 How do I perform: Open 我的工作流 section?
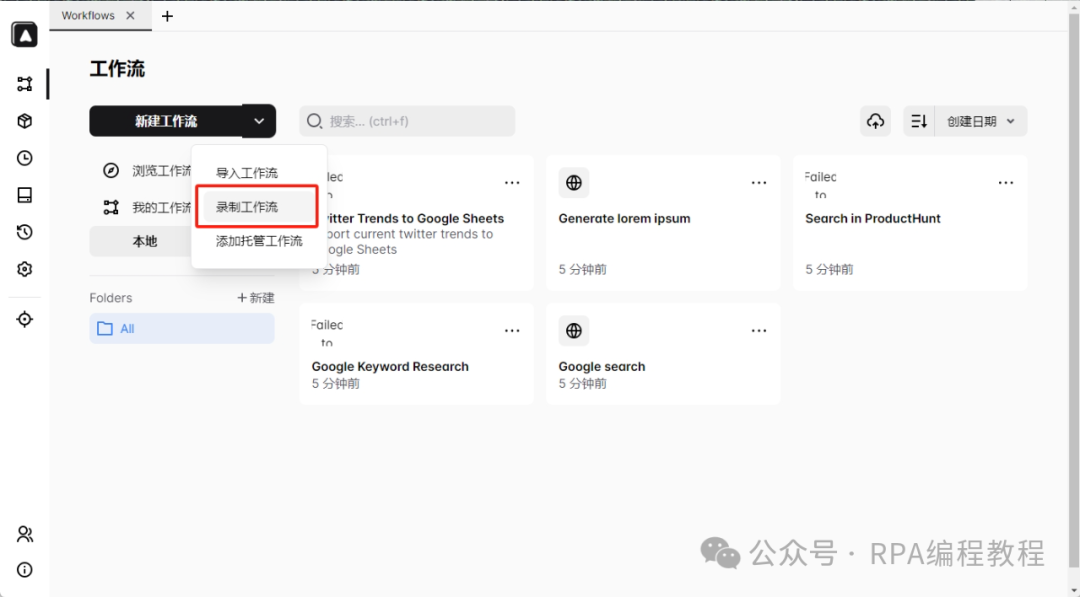click(147, 207)
